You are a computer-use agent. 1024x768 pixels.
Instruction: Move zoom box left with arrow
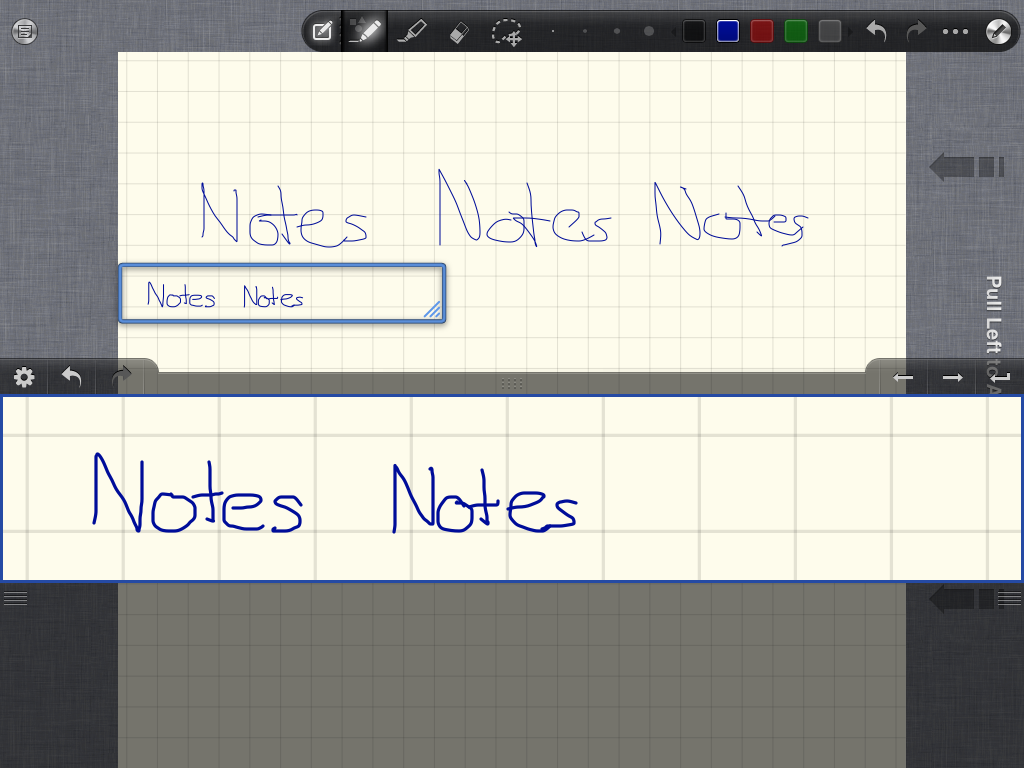pyautogui.click(x=903, y=377)
